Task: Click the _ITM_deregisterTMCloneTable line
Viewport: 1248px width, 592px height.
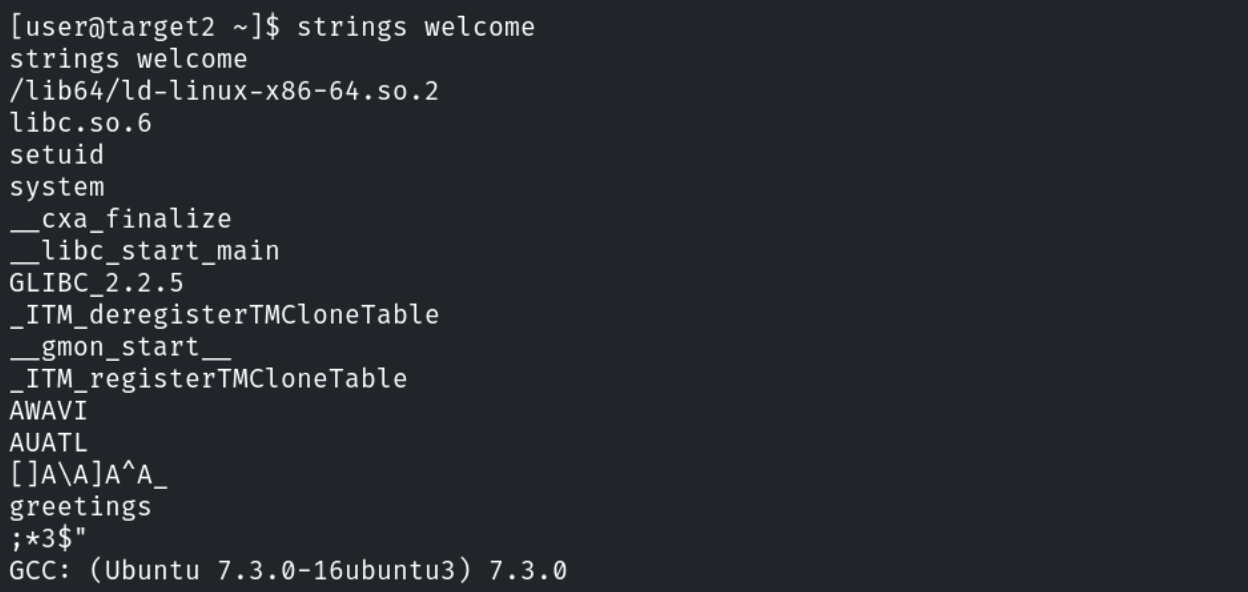Action: pyautogui.click(x=224, y=315)
